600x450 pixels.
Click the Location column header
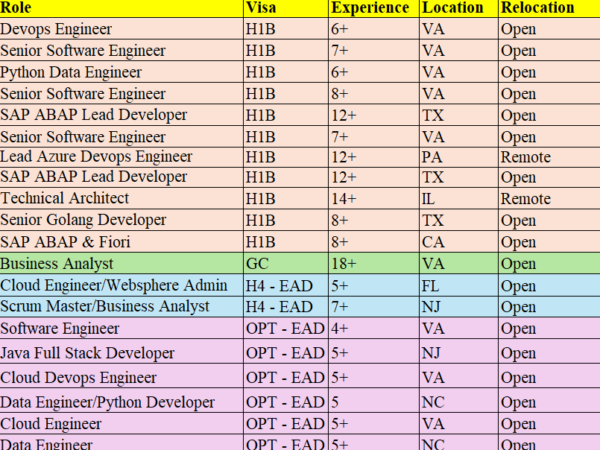(453, 8)
